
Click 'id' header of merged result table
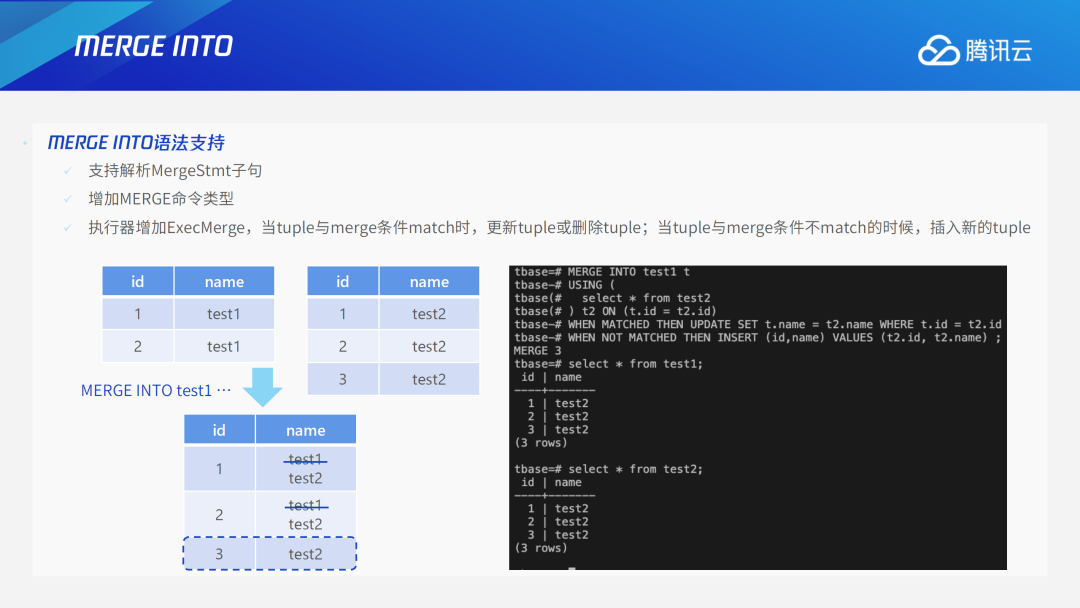click(219, 430)
